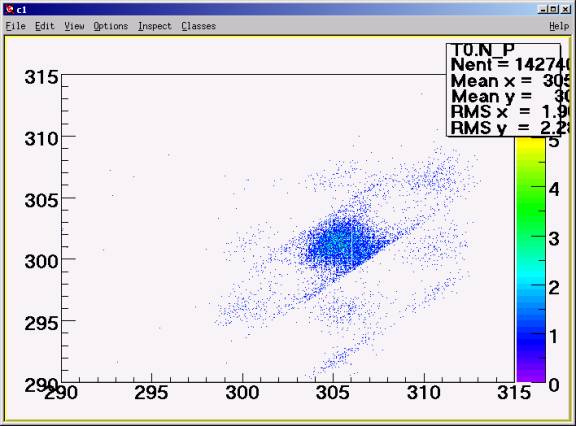Click the ROOT icon in the title bar
576x426 pixels.
pos(10,9)
